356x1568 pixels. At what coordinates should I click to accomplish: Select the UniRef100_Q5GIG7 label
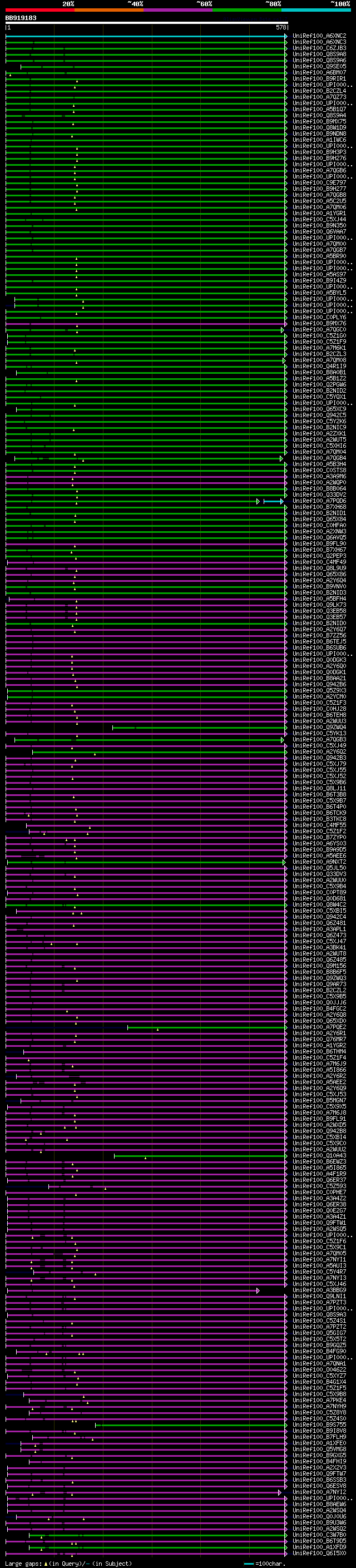(319, 1333)
